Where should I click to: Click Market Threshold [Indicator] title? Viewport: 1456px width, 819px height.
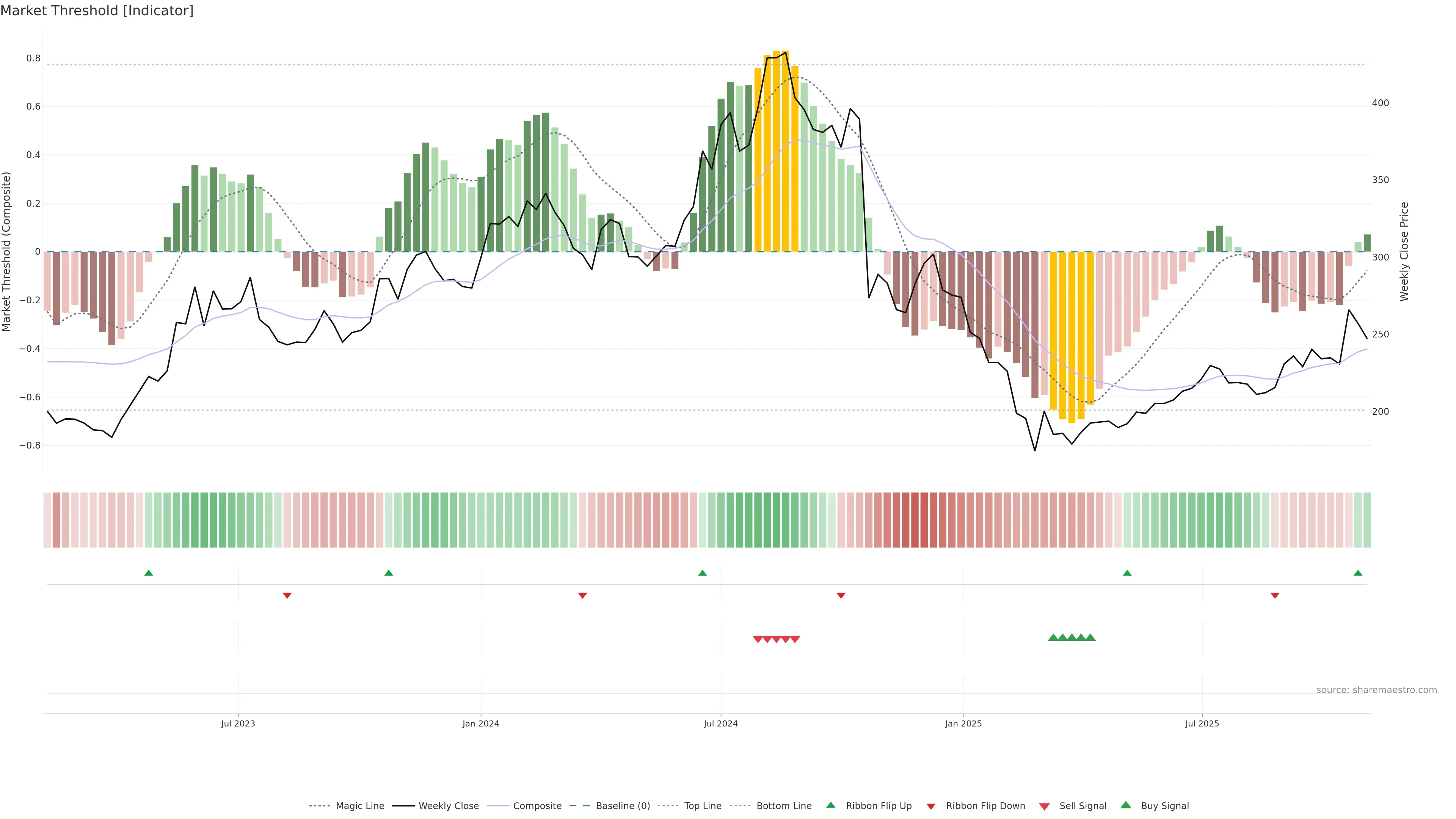pos(97,11)
